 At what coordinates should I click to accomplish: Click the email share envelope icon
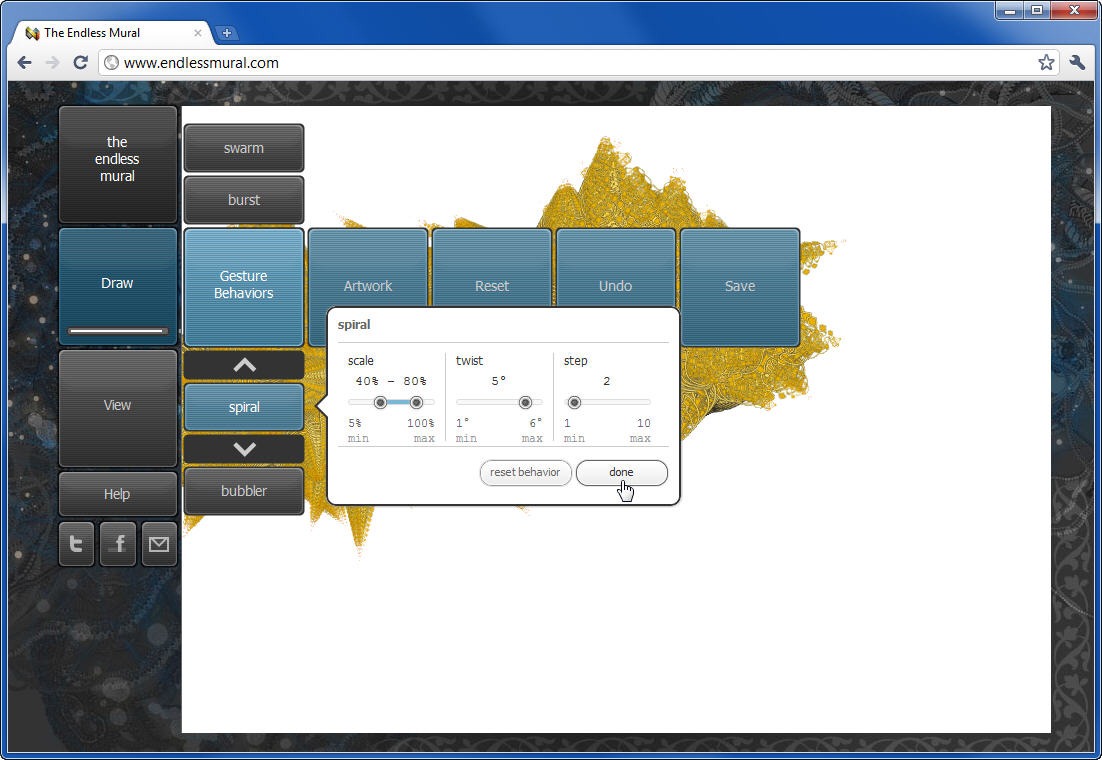[x=159, y=544]
